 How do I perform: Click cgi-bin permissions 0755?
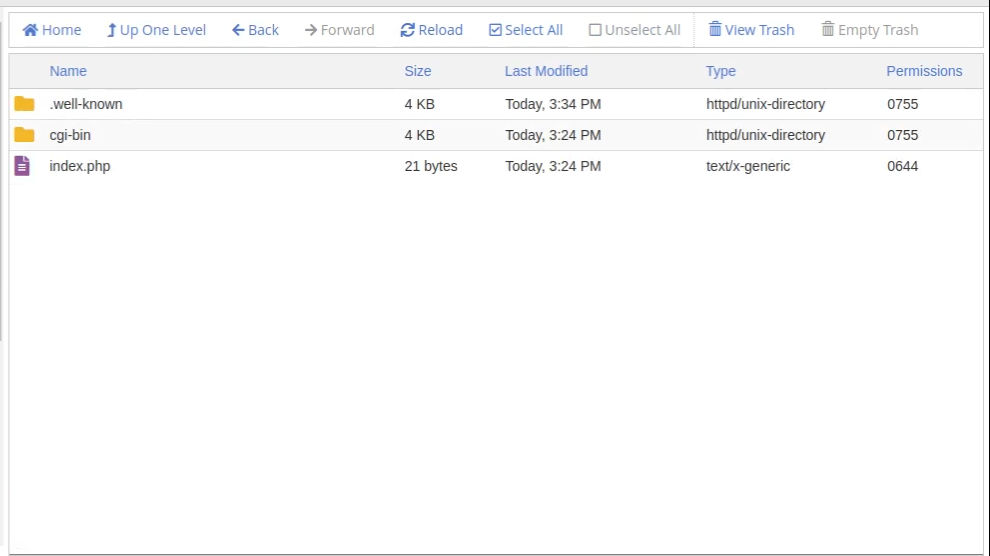pos(902,135)
